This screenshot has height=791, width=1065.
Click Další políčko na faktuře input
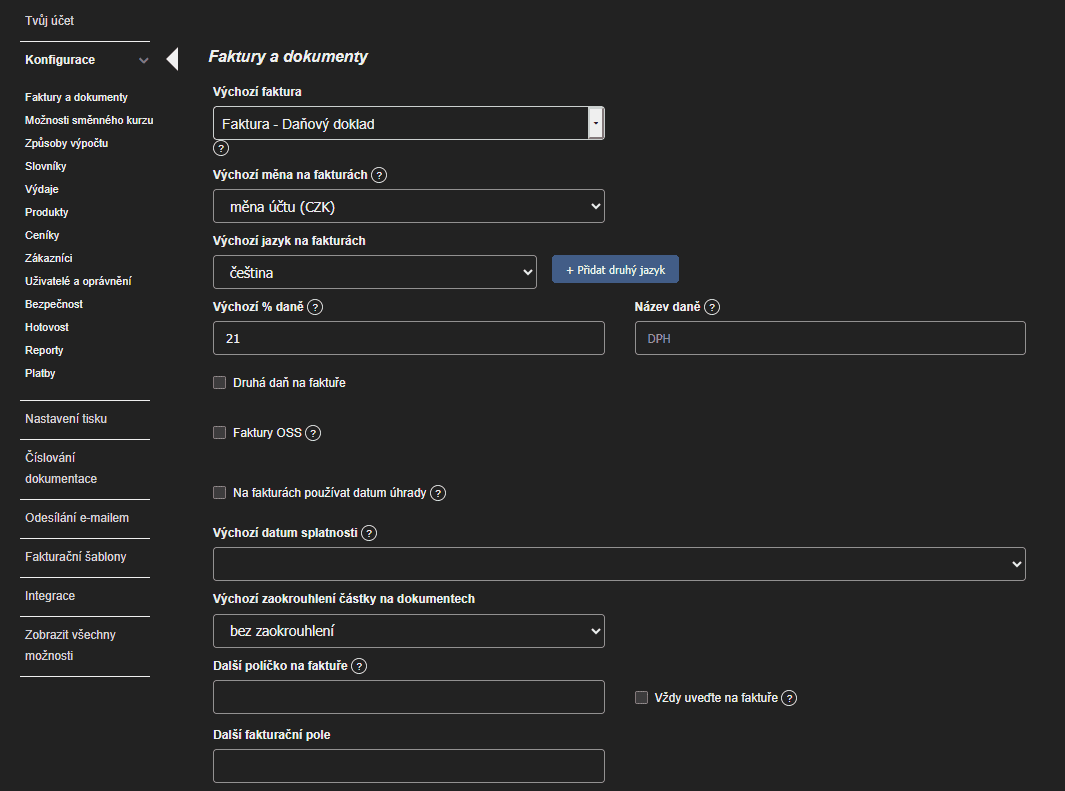click(409, 697)
